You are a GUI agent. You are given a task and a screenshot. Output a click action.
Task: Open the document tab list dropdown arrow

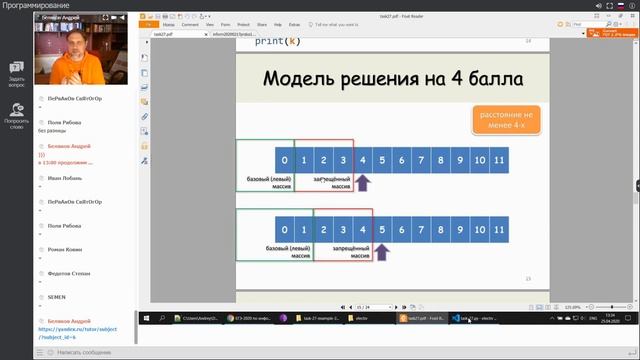pos(583,34)
